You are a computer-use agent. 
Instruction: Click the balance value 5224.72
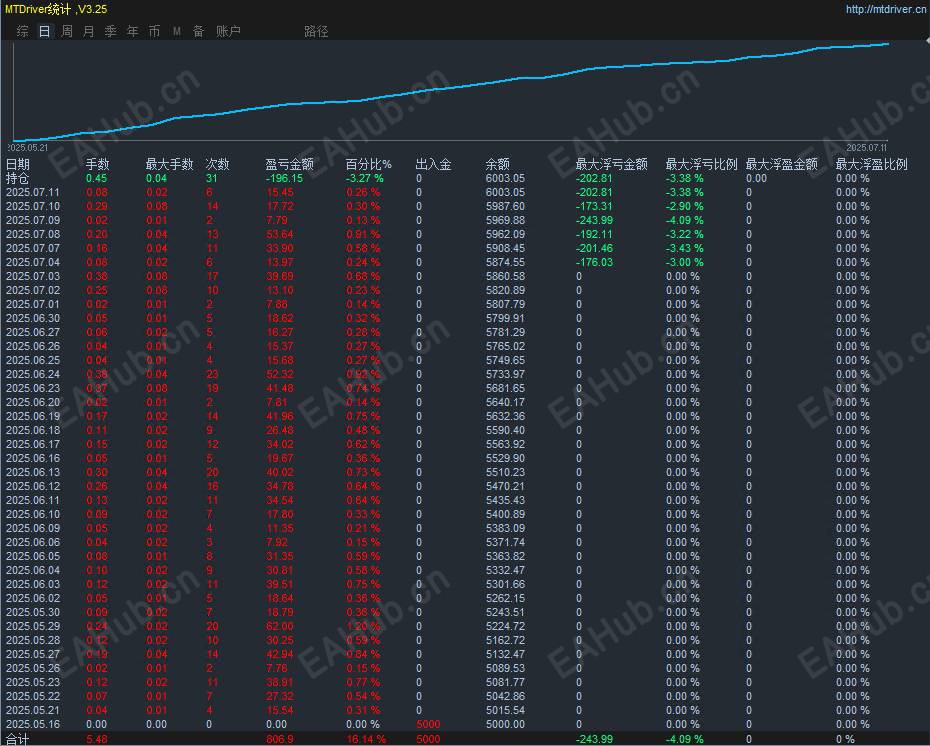point(505,626)
